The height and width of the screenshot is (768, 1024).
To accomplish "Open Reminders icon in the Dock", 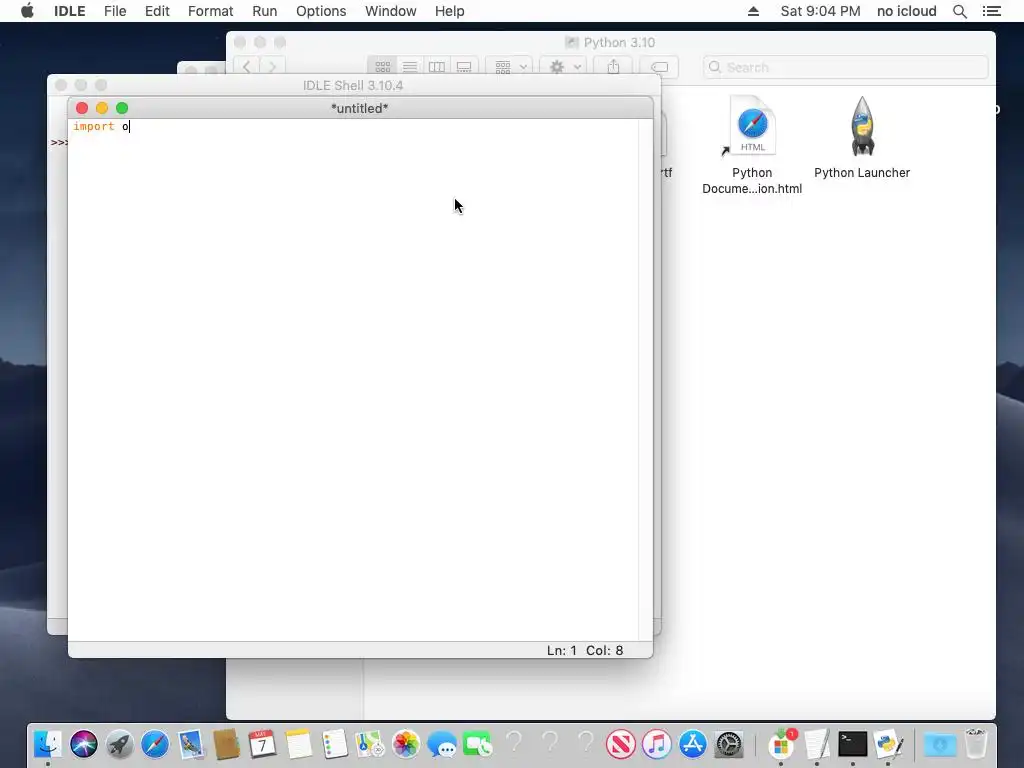I will [x=334, y=744].
